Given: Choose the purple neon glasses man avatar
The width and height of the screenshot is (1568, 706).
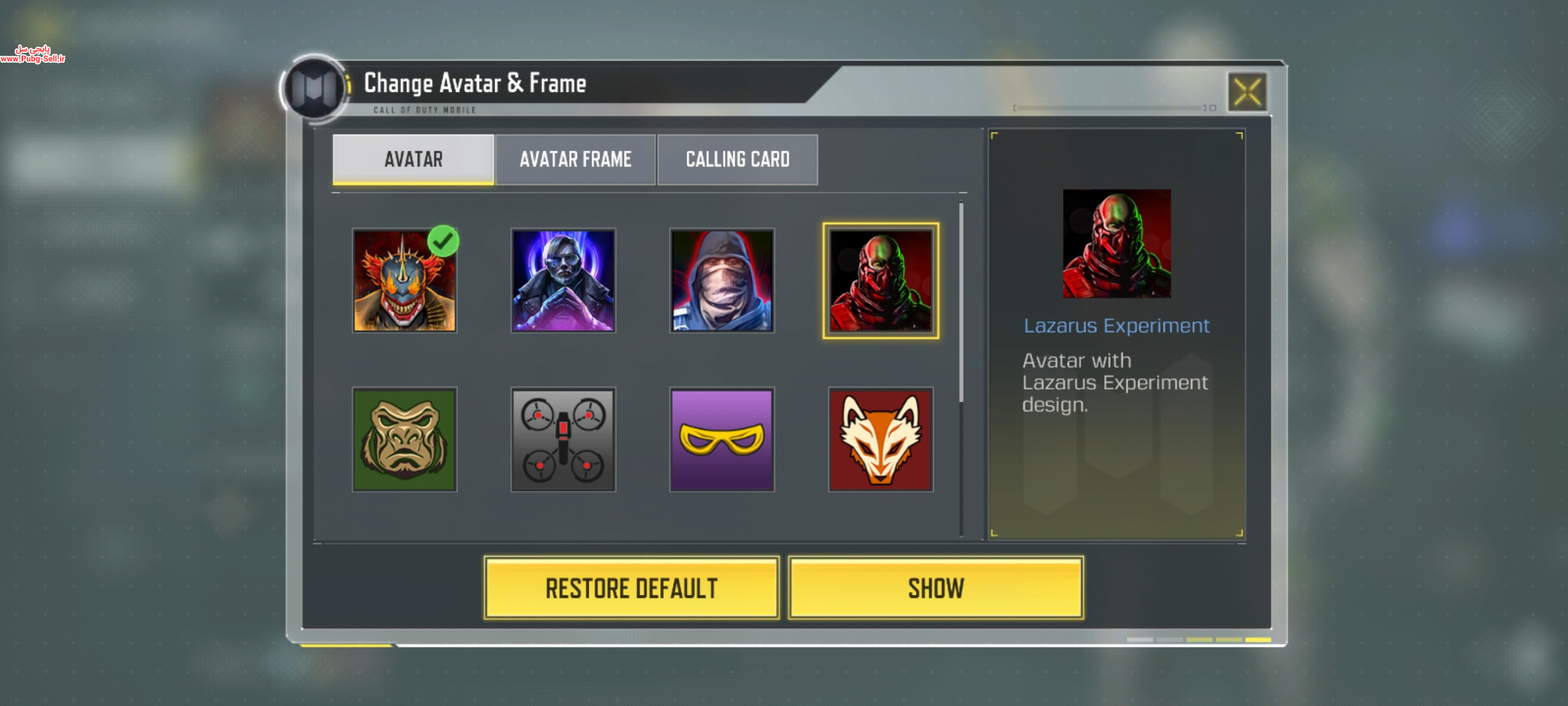Looking at the screenshot, I should pos(563,280).
